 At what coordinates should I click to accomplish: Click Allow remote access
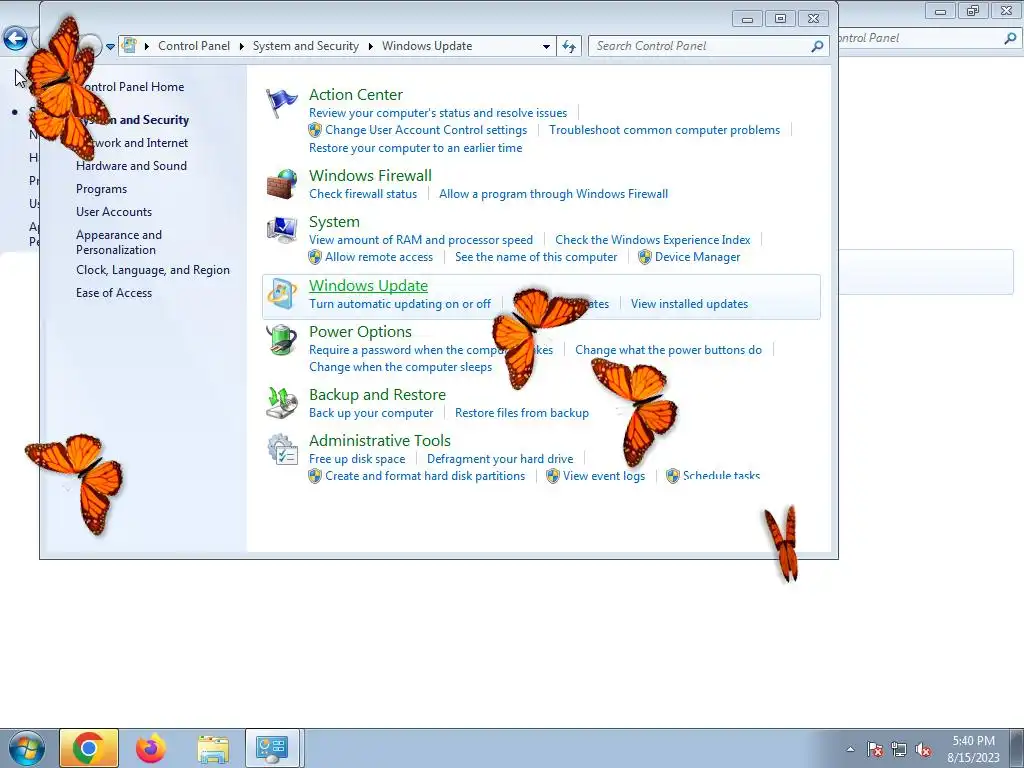[x=379, y=257]
